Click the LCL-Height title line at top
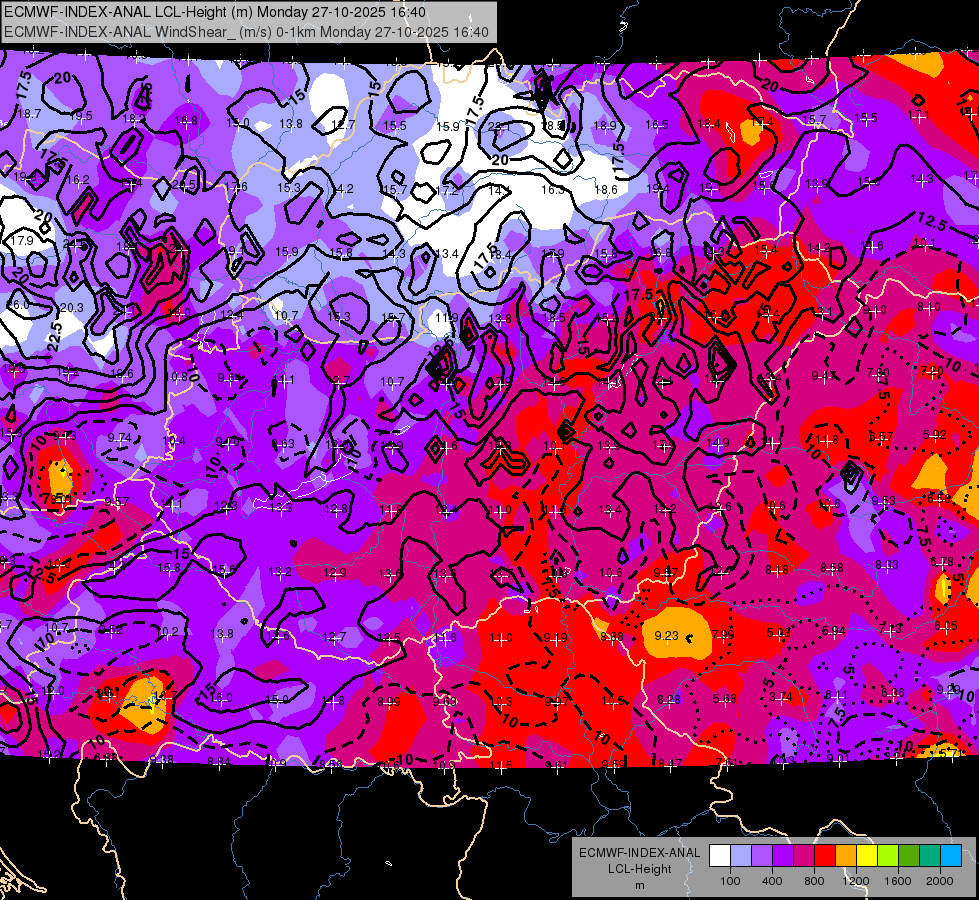 tap(215, 12)
